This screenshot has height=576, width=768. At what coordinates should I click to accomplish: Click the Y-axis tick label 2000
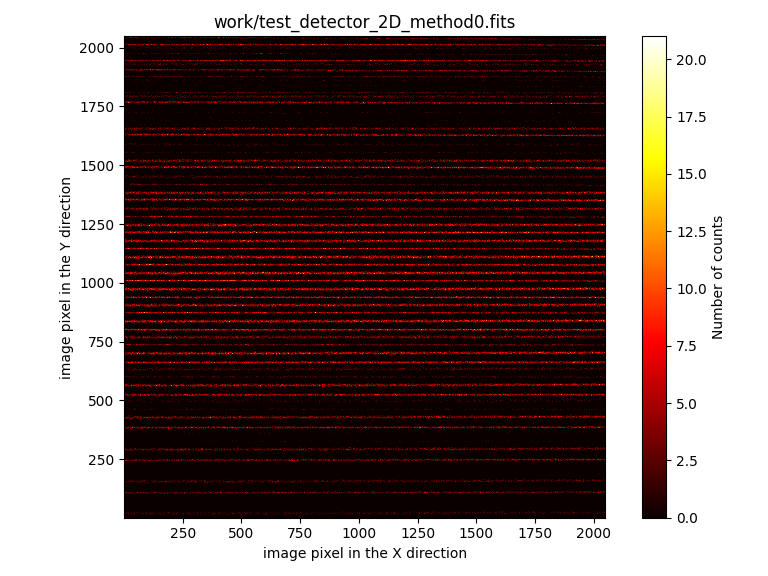(x=99, y=48)
